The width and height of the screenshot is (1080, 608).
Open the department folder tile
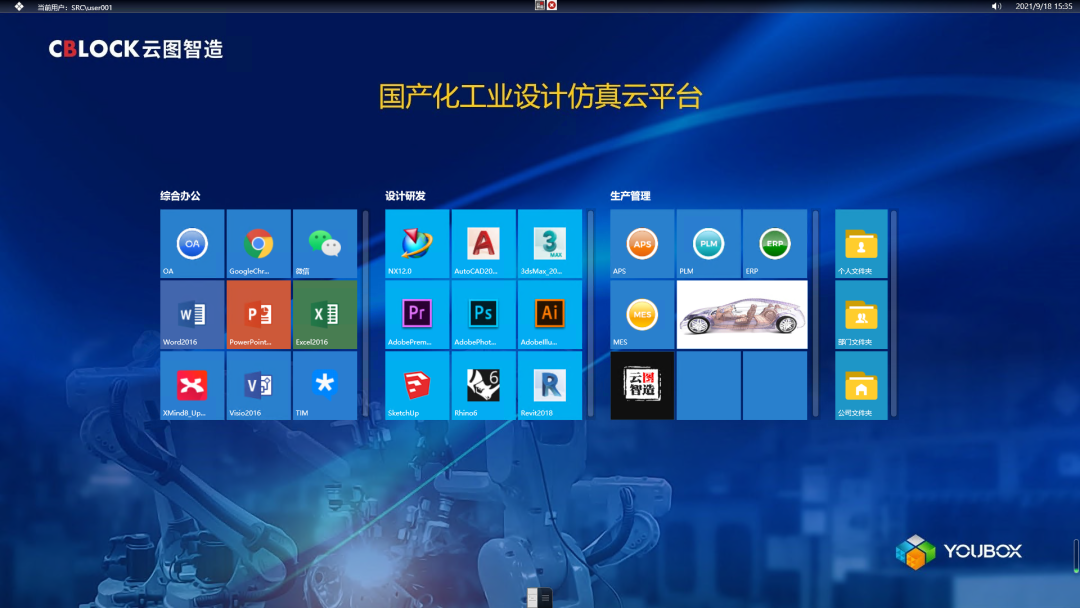tap(861, 315)
